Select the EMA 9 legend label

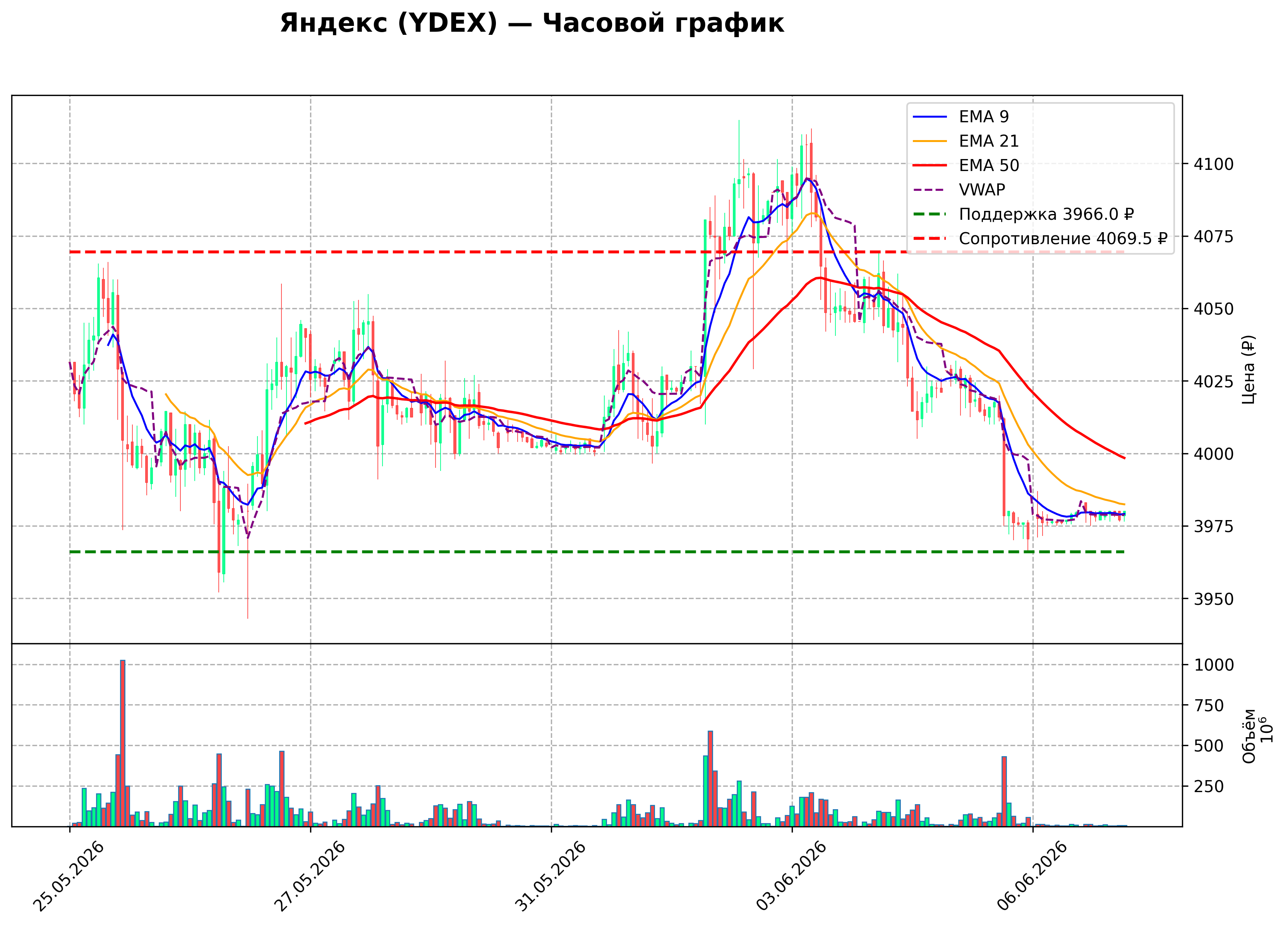[984, 117]
